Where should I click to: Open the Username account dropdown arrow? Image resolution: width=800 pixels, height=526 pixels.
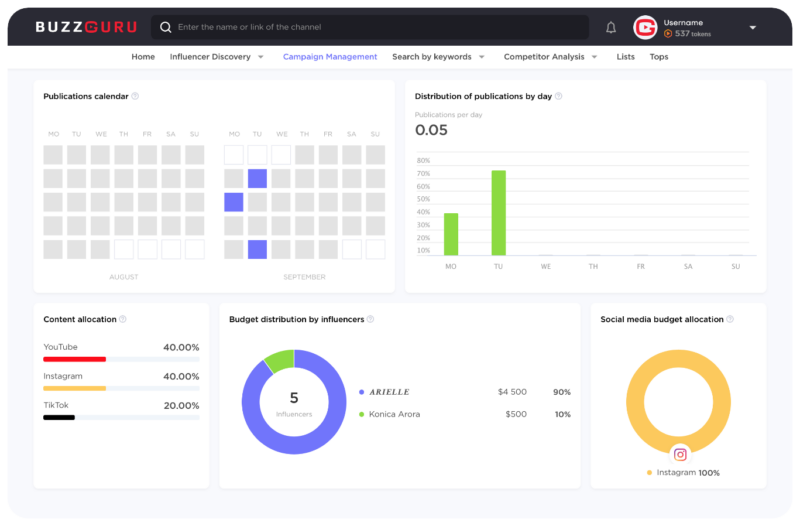(753, 28)
